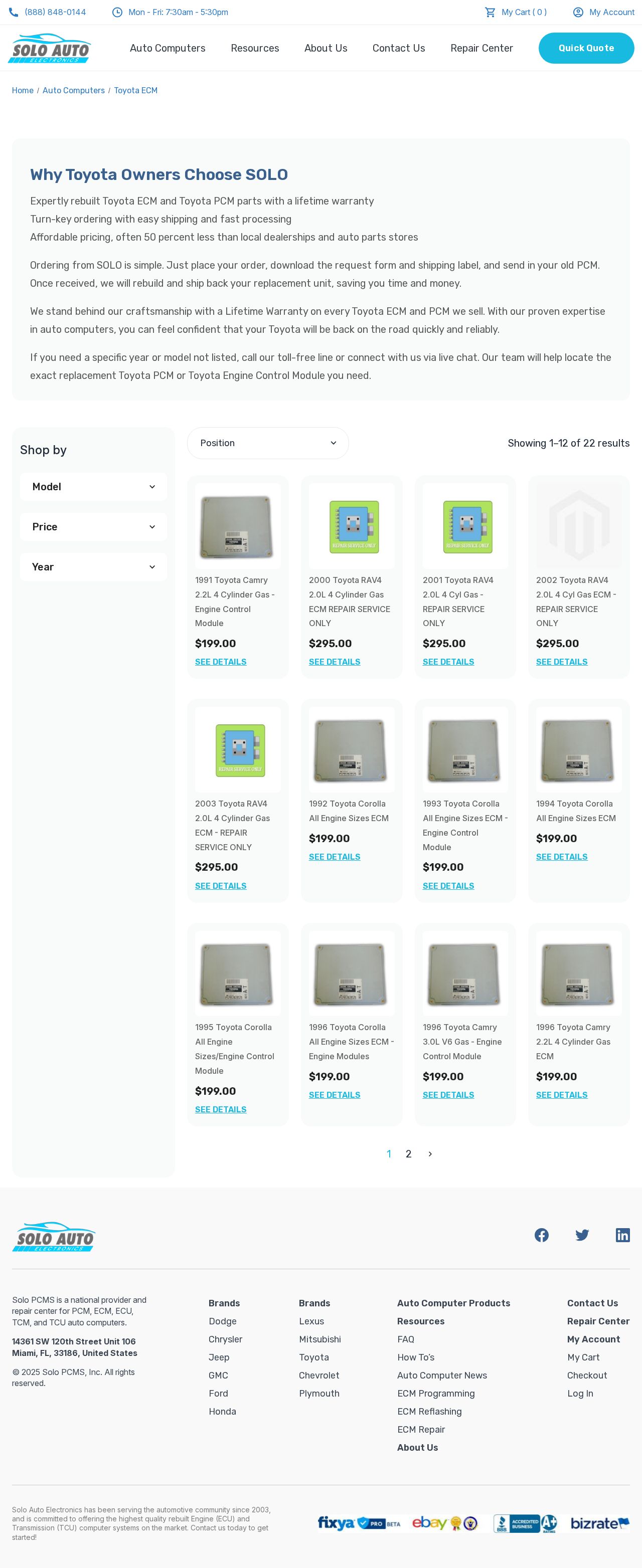Open 2002 Toyota RAV4 placeholder image
The image size is (642, 1568).
pyautogui.click(x=579, y=526)
